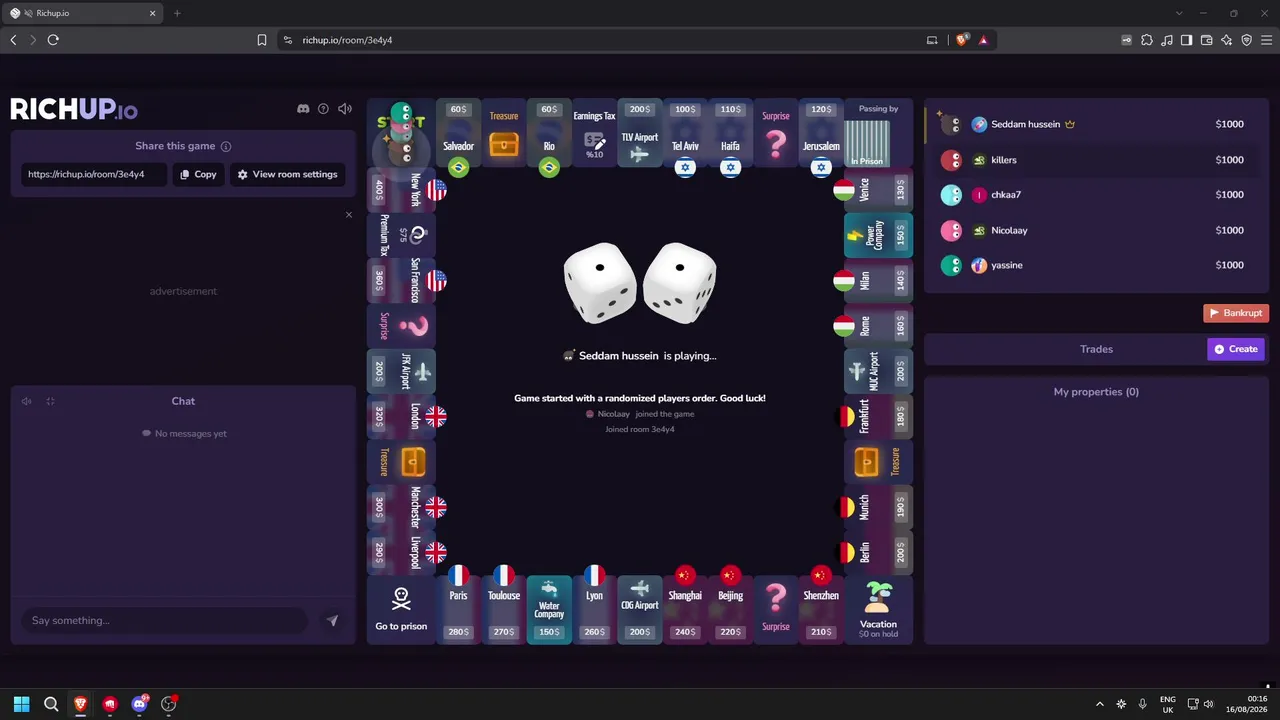The width and height of the screenshot is (1280, 720).
Task: Mute the game sound speaker icon
Action: (345, 109)
